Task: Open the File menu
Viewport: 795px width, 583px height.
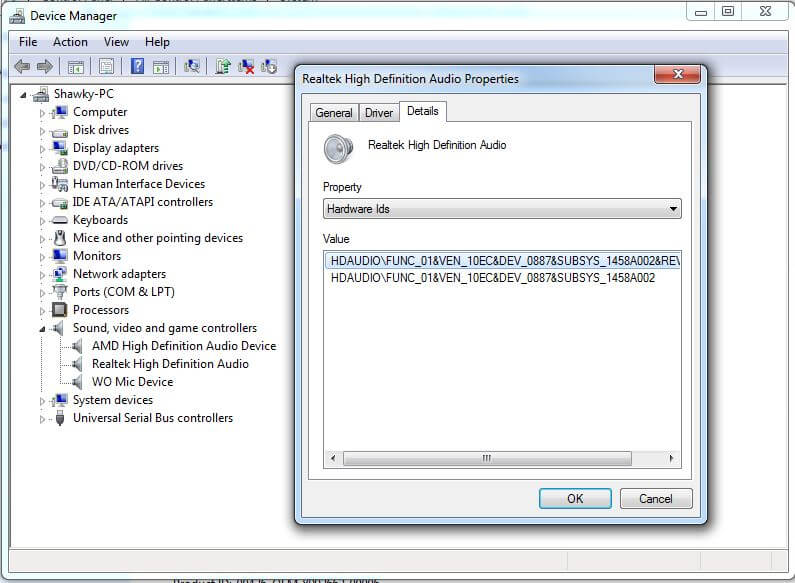Action: pos(28,42)
